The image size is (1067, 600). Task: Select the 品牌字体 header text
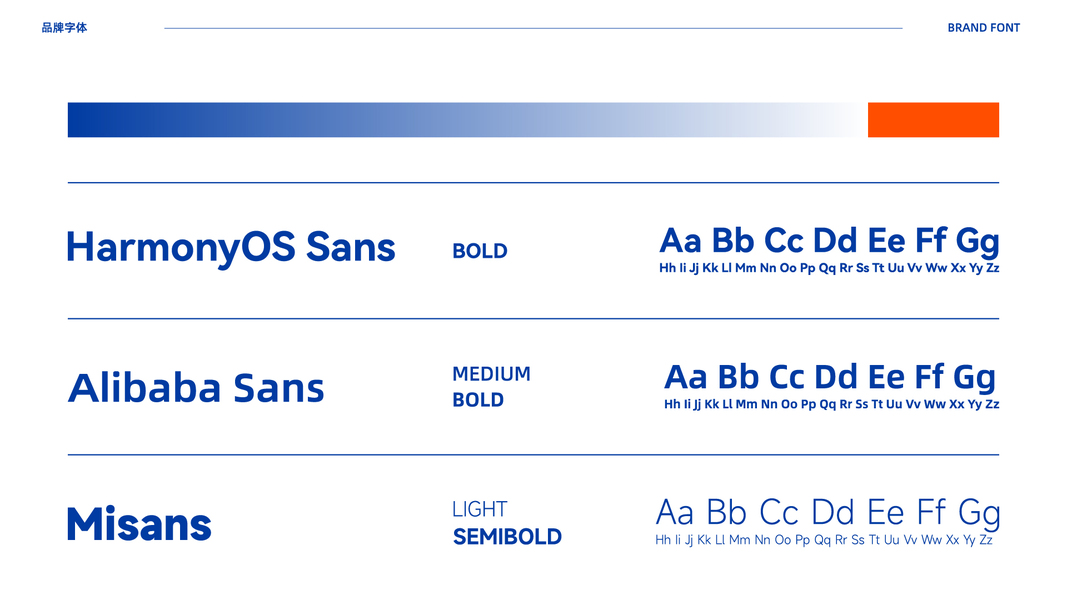coord(64,28)
